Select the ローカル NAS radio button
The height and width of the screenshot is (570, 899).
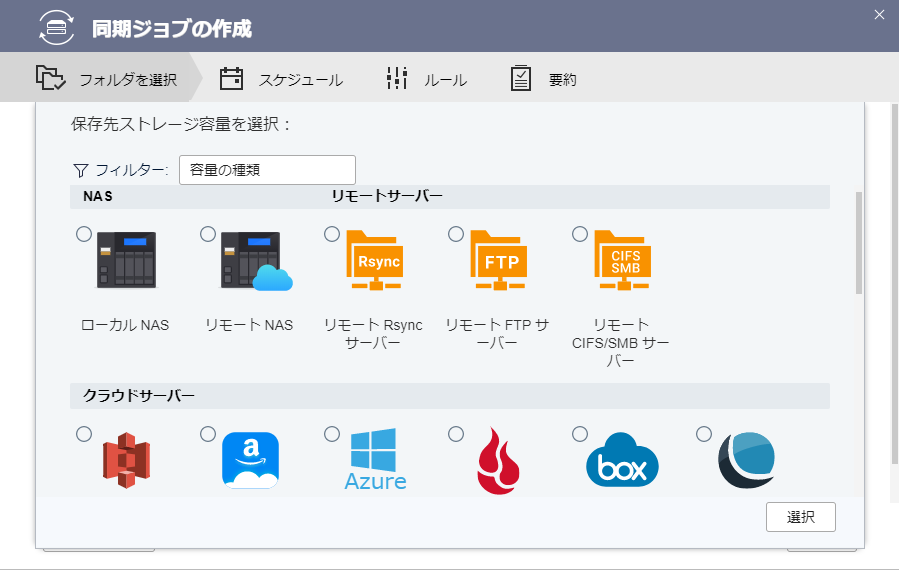tap(84, 234)
